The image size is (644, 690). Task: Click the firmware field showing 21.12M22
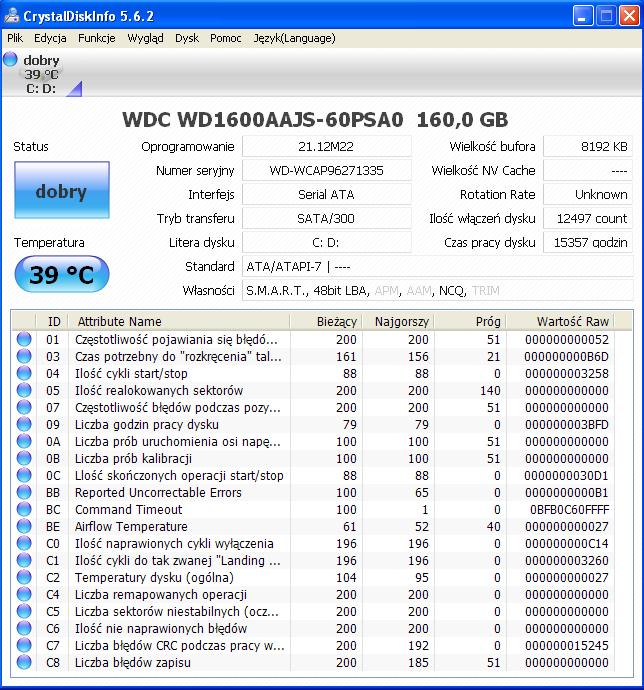pos(327,147)
